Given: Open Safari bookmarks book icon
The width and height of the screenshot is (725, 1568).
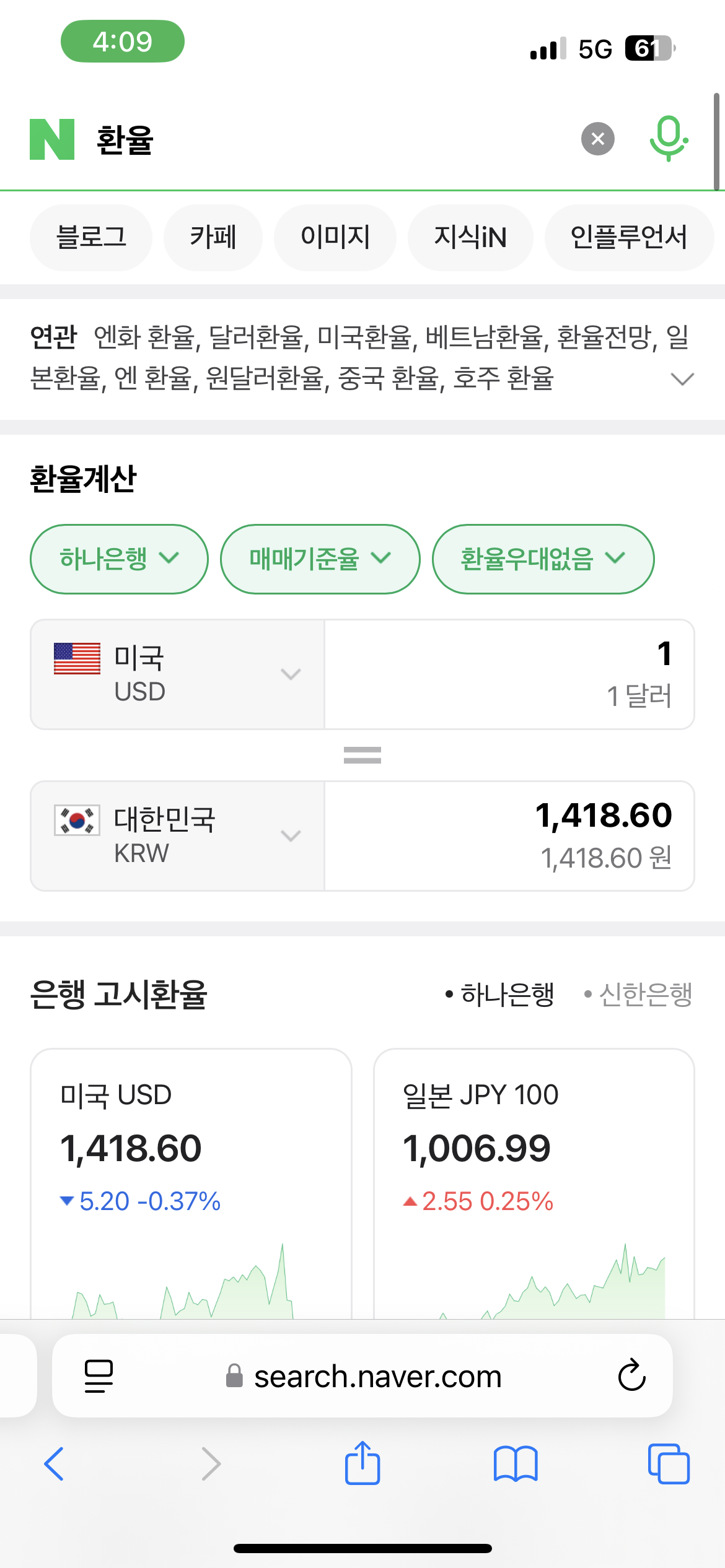Looking at the screenshot, I should 516,1464.
